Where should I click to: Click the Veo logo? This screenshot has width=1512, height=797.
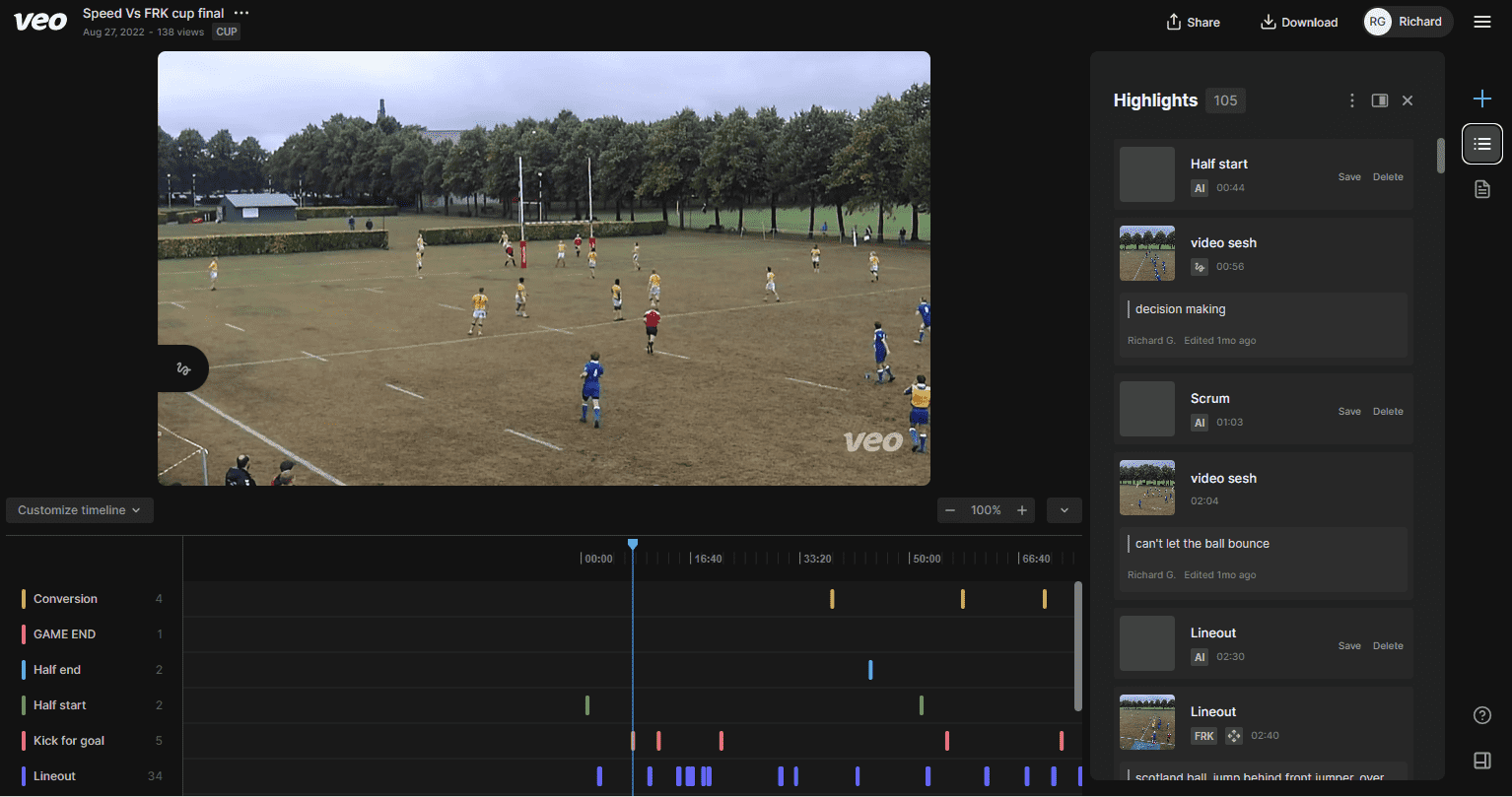[x=39, y=21]
